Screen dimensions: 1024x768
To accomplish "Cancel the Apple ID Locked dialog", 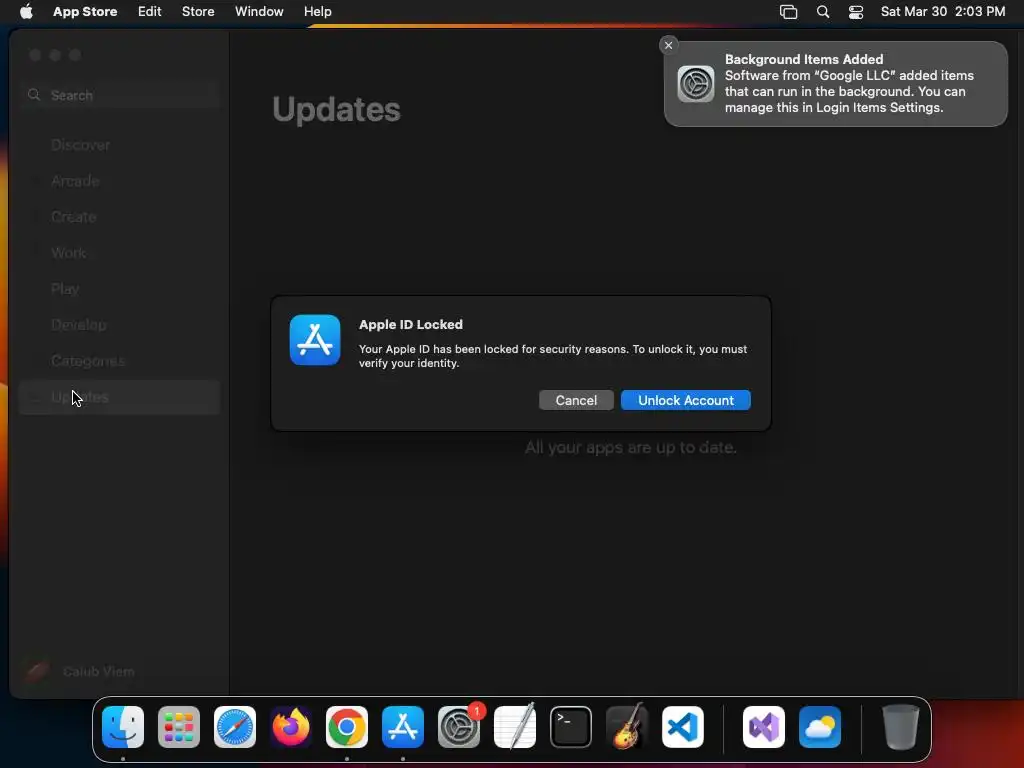I will click(x=576, y=400).
